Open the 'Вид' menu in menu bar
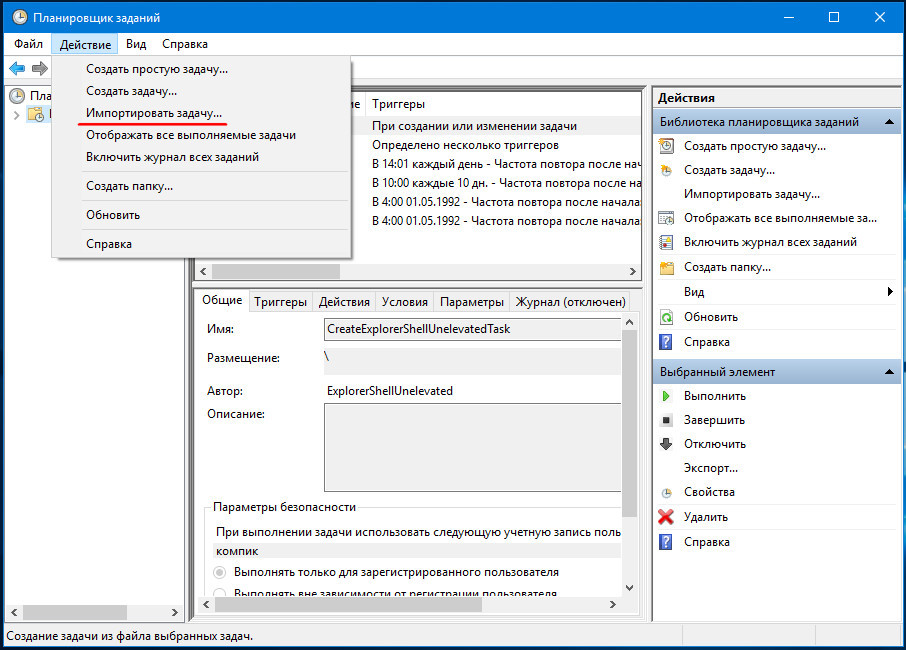 [136, 44]
